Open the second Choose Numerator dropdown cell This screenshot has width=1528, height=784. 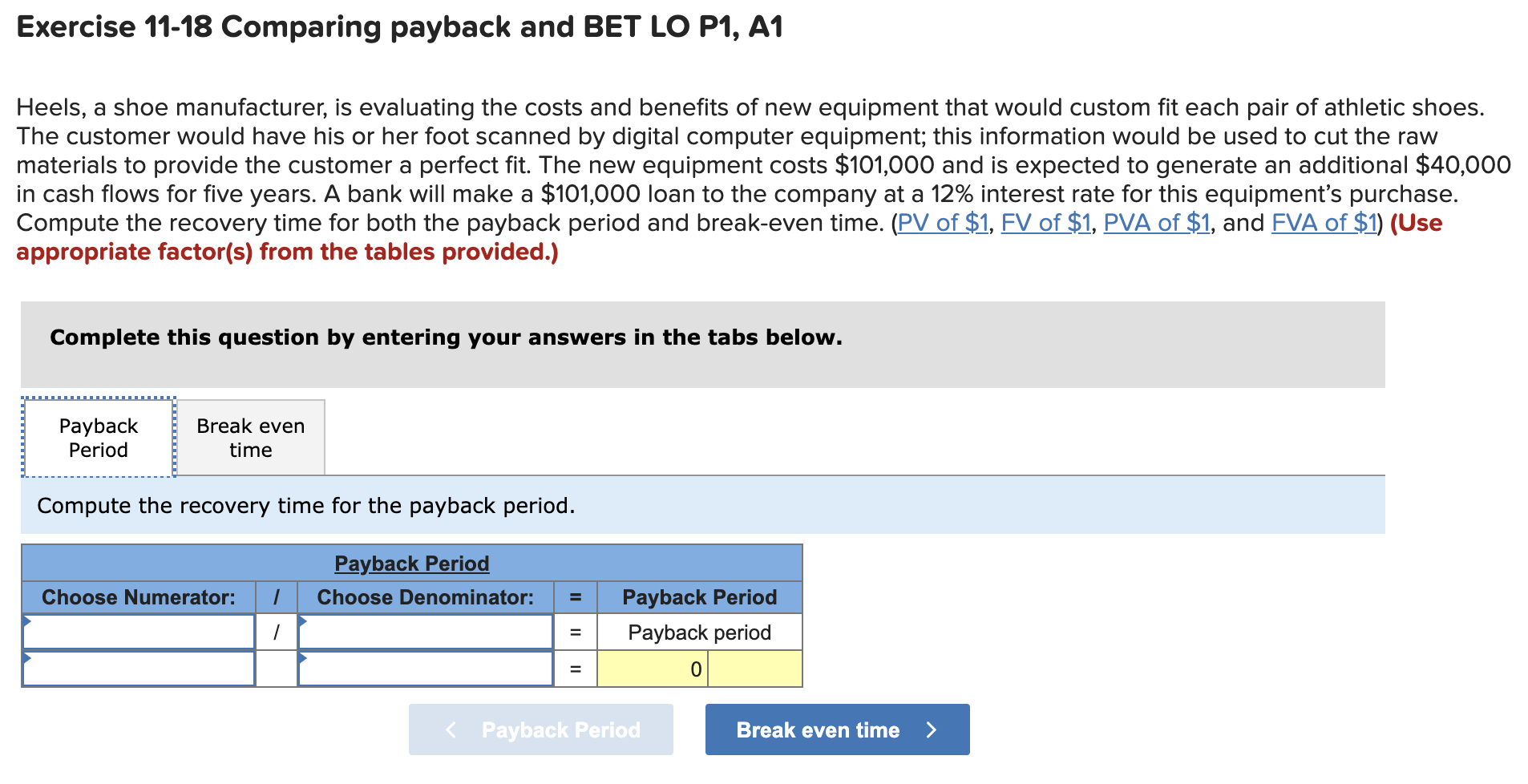point(138,668)
